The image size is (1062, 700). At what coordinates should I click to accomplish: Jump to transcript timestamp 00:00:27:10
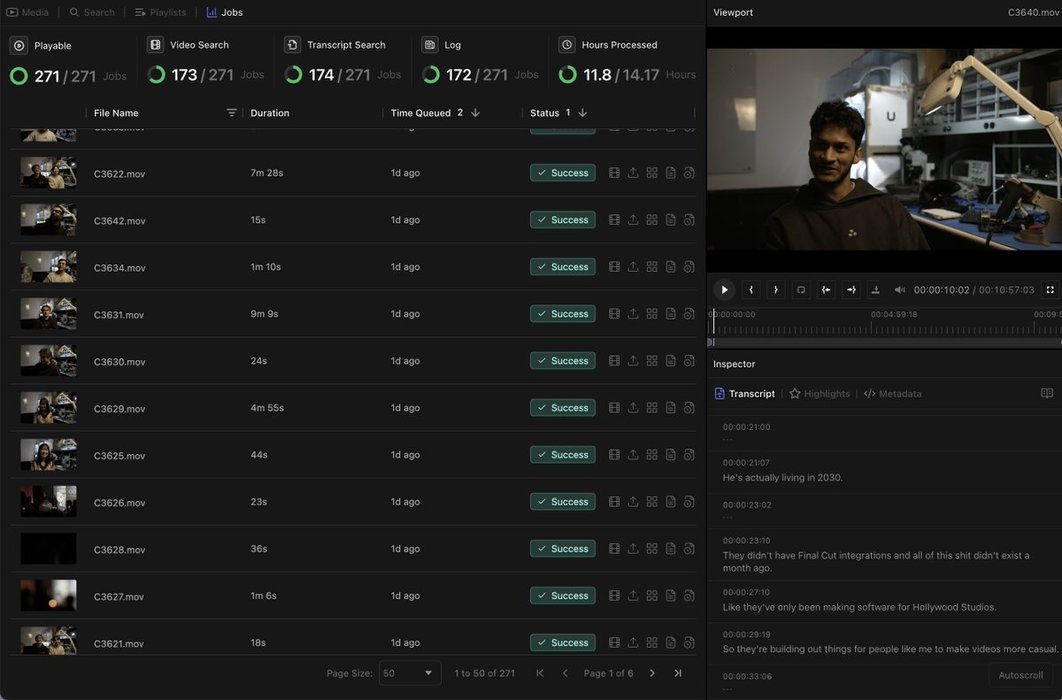pyautogui.click(x=746, y=592)
